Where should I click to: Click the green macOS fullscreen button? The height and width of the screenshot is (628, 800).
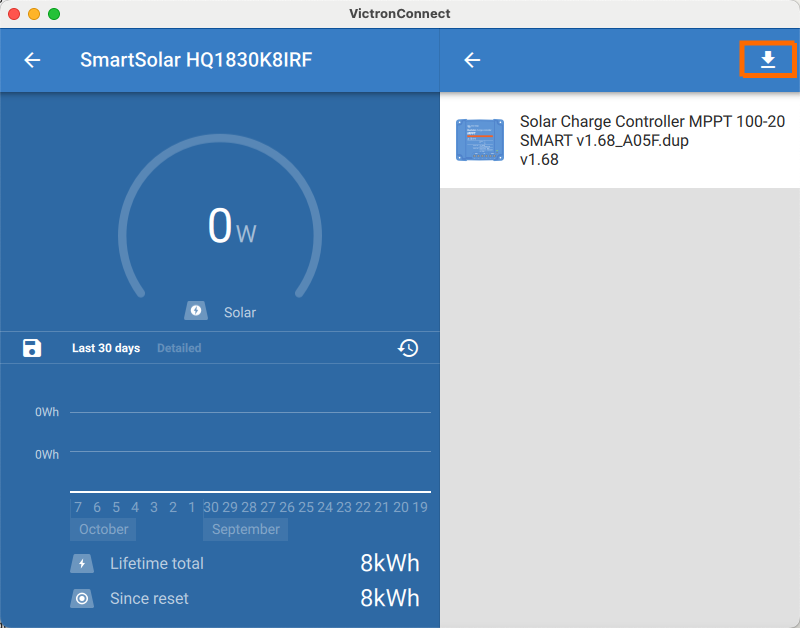point(54,14)
